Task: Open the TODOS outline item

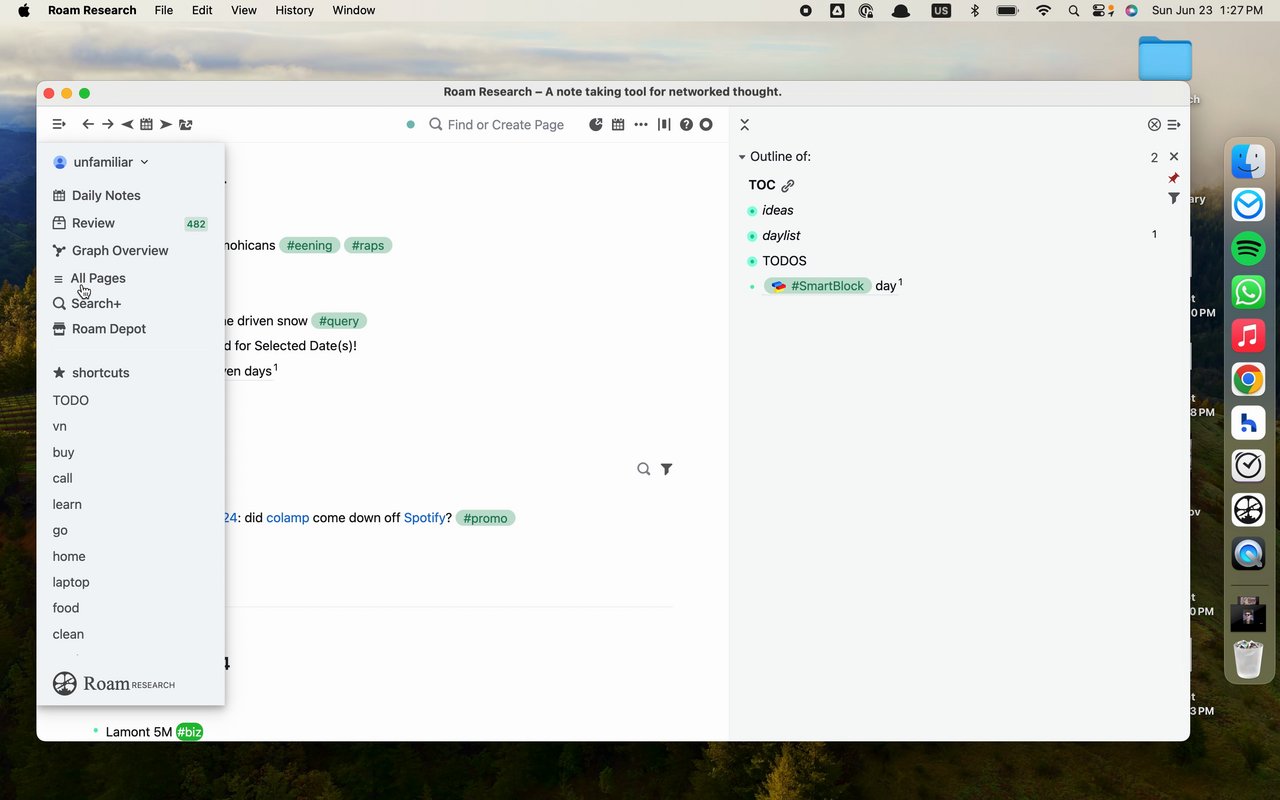Action: [784, 260]
